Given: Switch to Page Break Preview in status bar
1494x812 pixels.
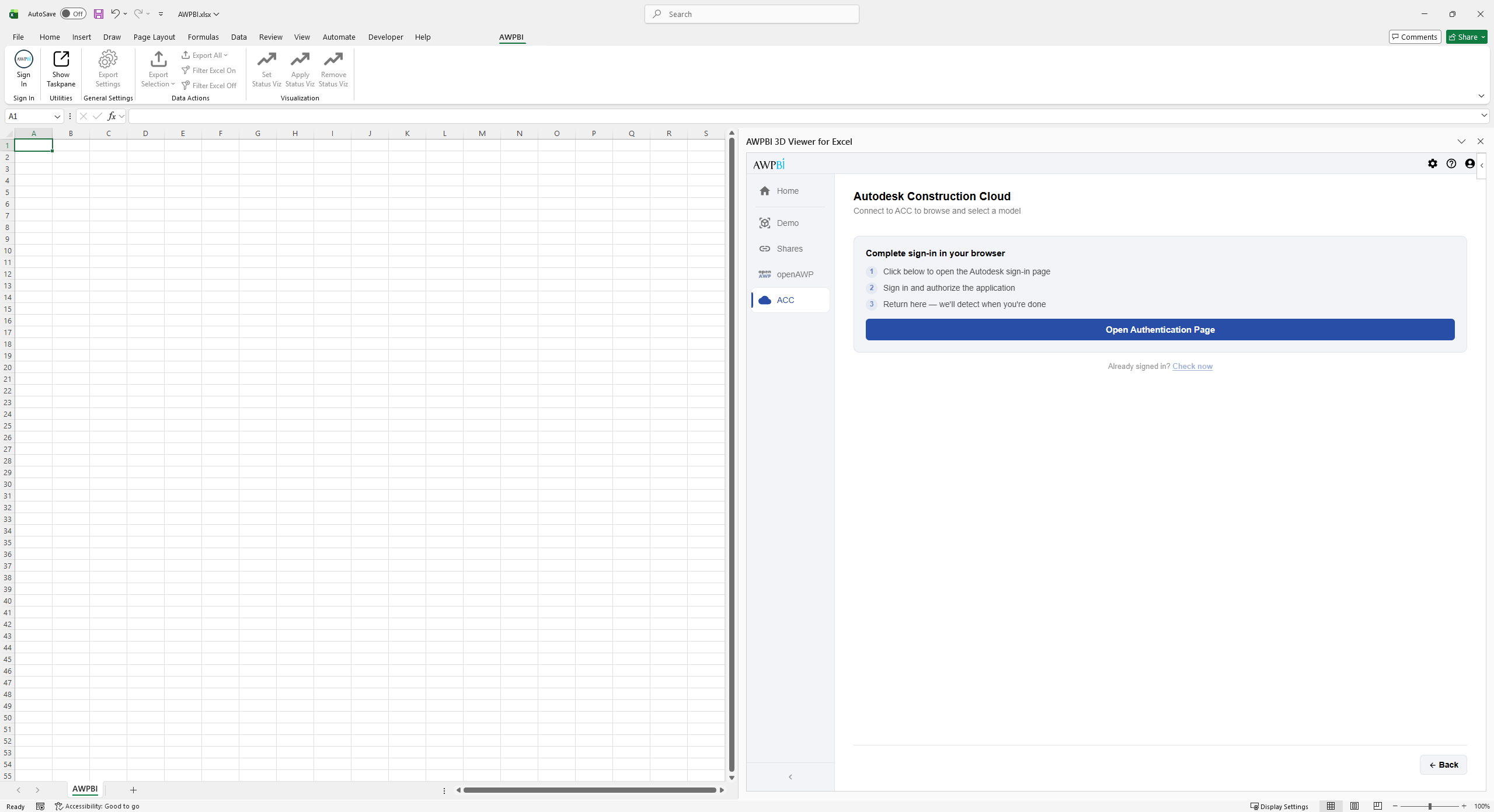Looking at the screenshot, I should (x=1378, y=806).
